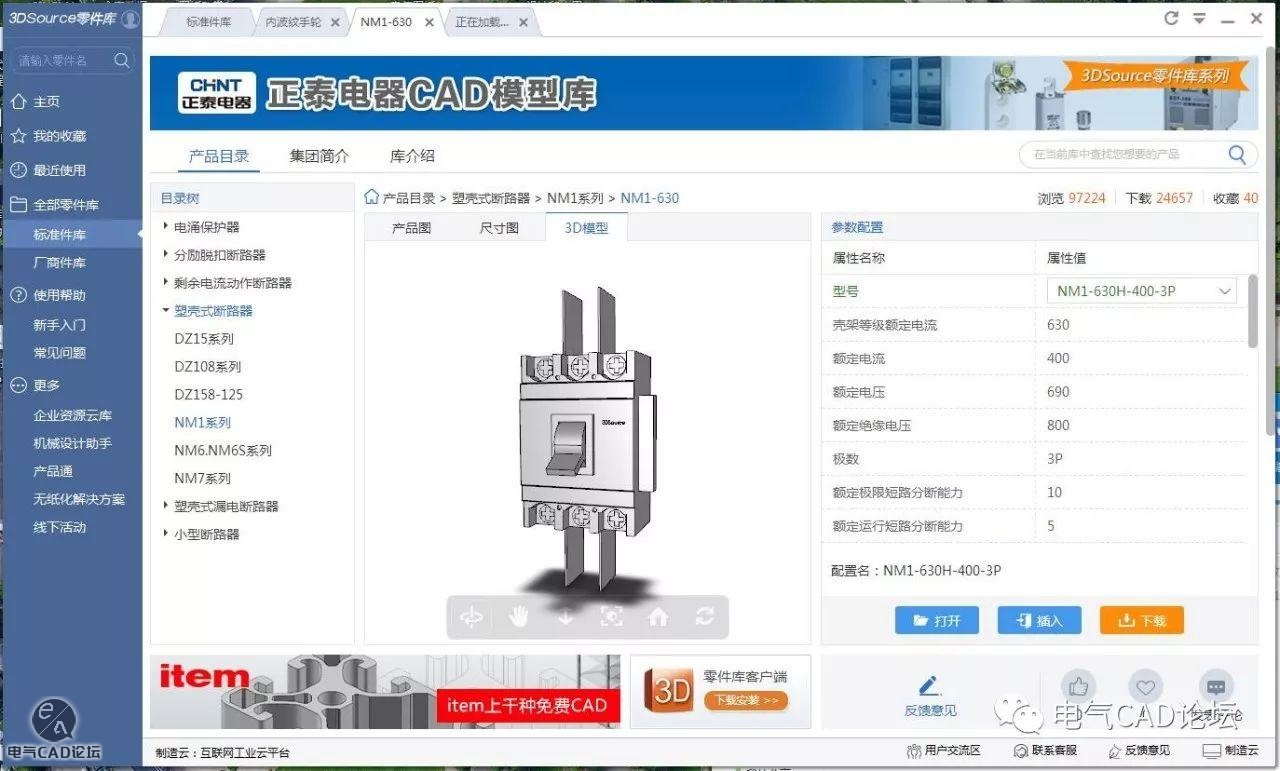1280x771 pixels.
Task: Switch to 尺寸图 view tab
Action: (x=499, y=228)
